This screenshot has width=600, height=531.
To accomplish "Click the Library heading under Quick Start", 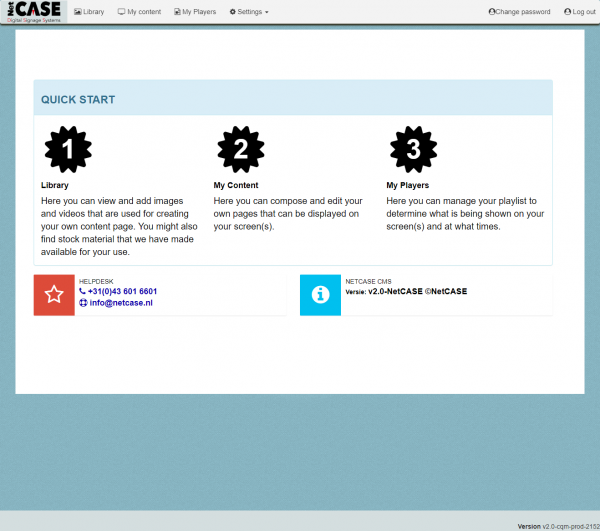I will (x=55, y=185).
